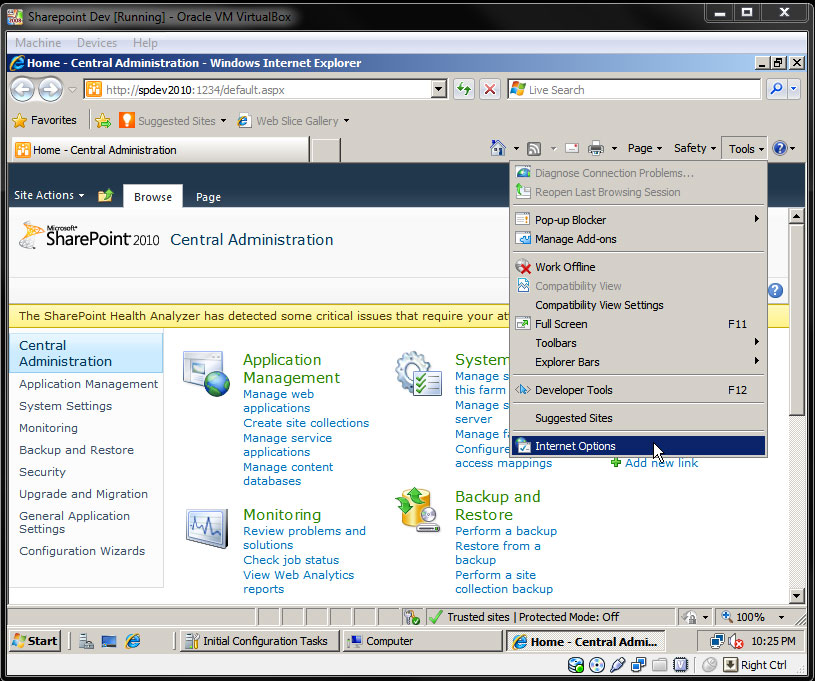This screenshot has width=815, height=681.
Task: Click the Live Search magnifier button
Action: point(777,89)
